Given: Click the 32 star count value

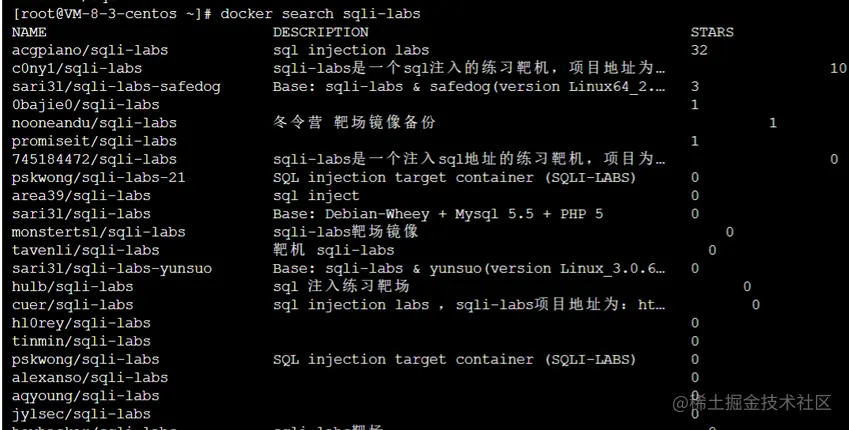Looking at the screenshot, I should [699, 50].
